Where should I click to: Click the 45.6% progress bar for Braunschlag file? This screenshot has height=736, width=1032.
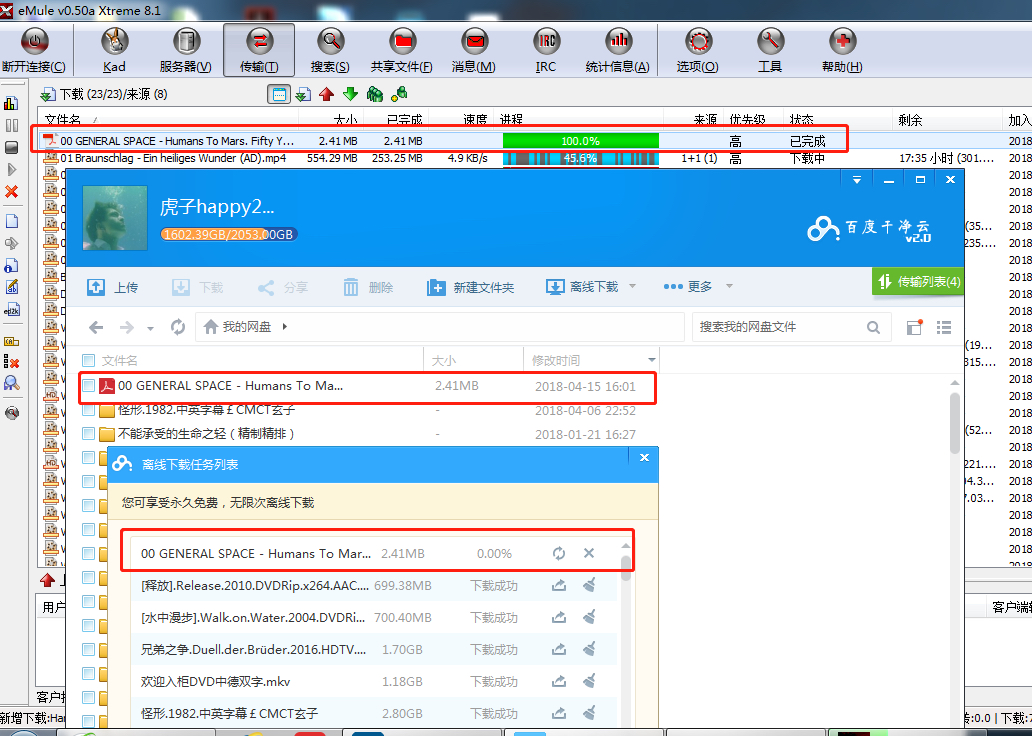(580, 158)
